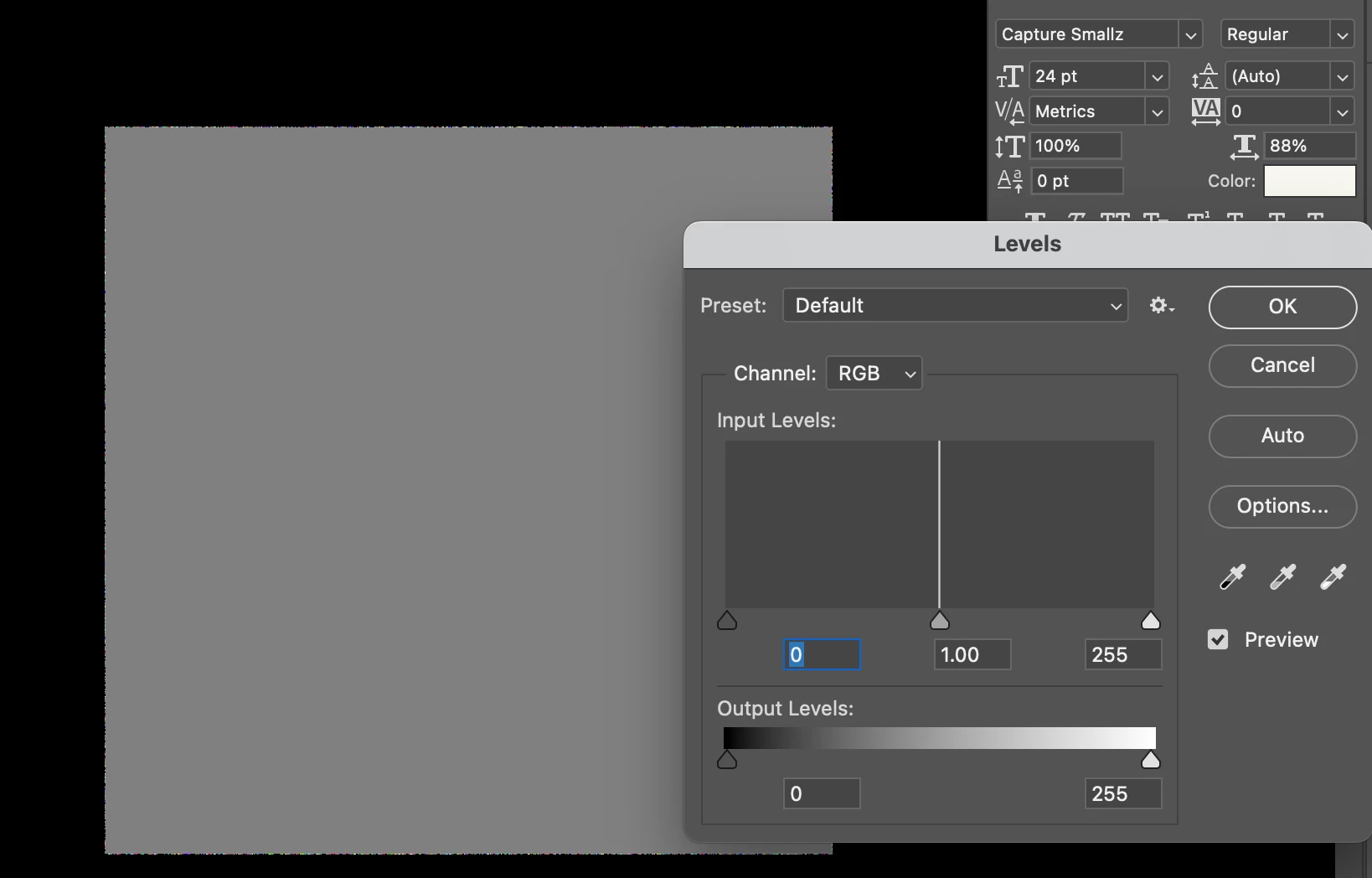Click the kerning V/A icon beside Metrics
The height and width of the screenshot is (878, 1372).
click(1009, 111)
